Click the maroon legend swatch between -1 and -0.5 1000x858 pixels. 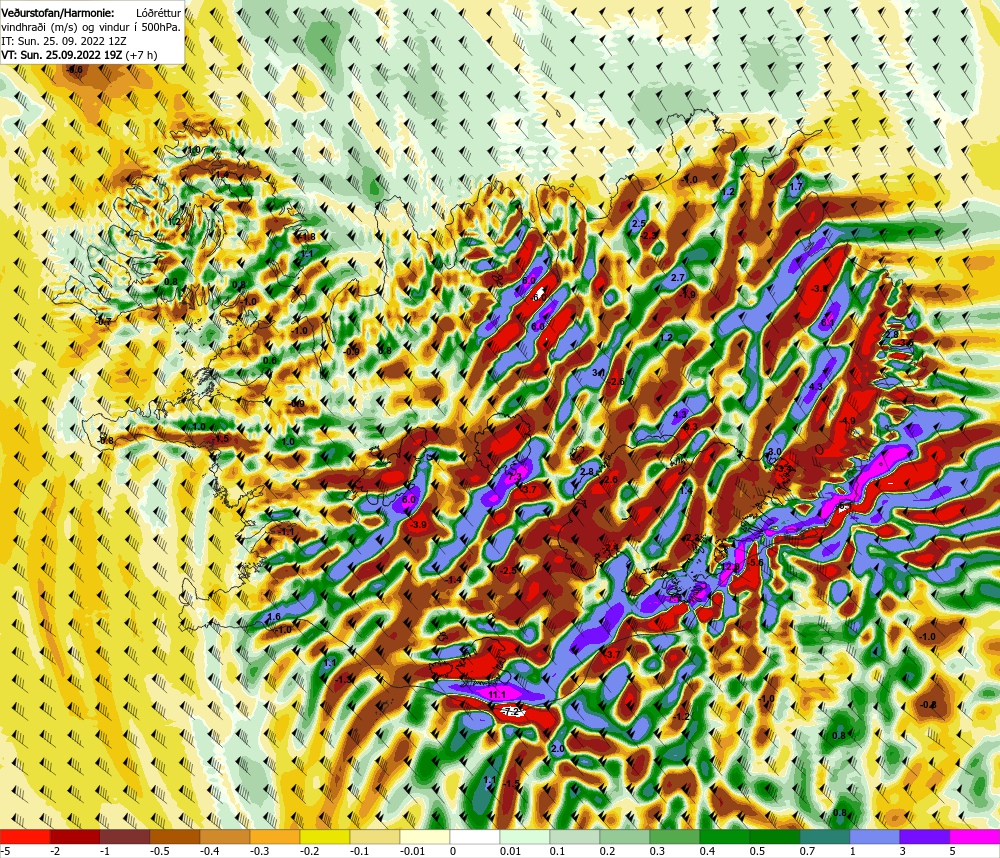125,836
